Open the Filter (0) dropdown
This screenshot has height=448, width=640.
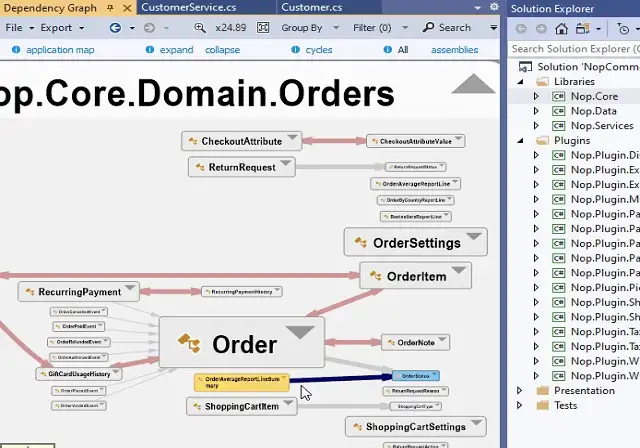point(377,28)
